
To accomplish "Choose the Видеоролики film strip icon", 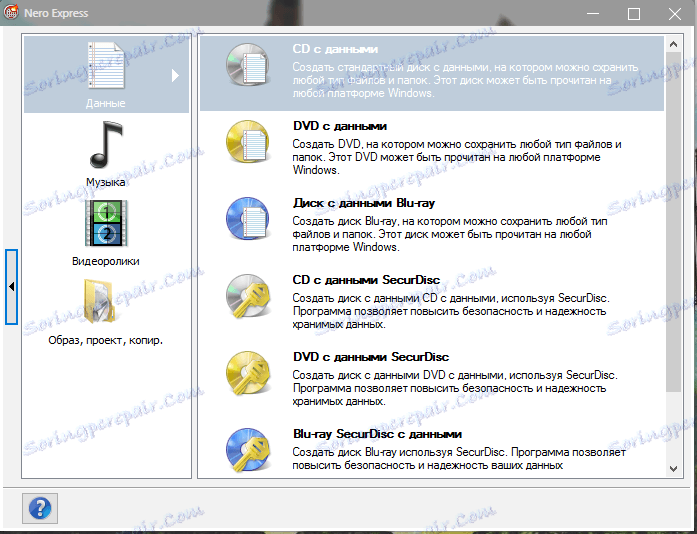I will pyautogui.click(x=106, y=223).
